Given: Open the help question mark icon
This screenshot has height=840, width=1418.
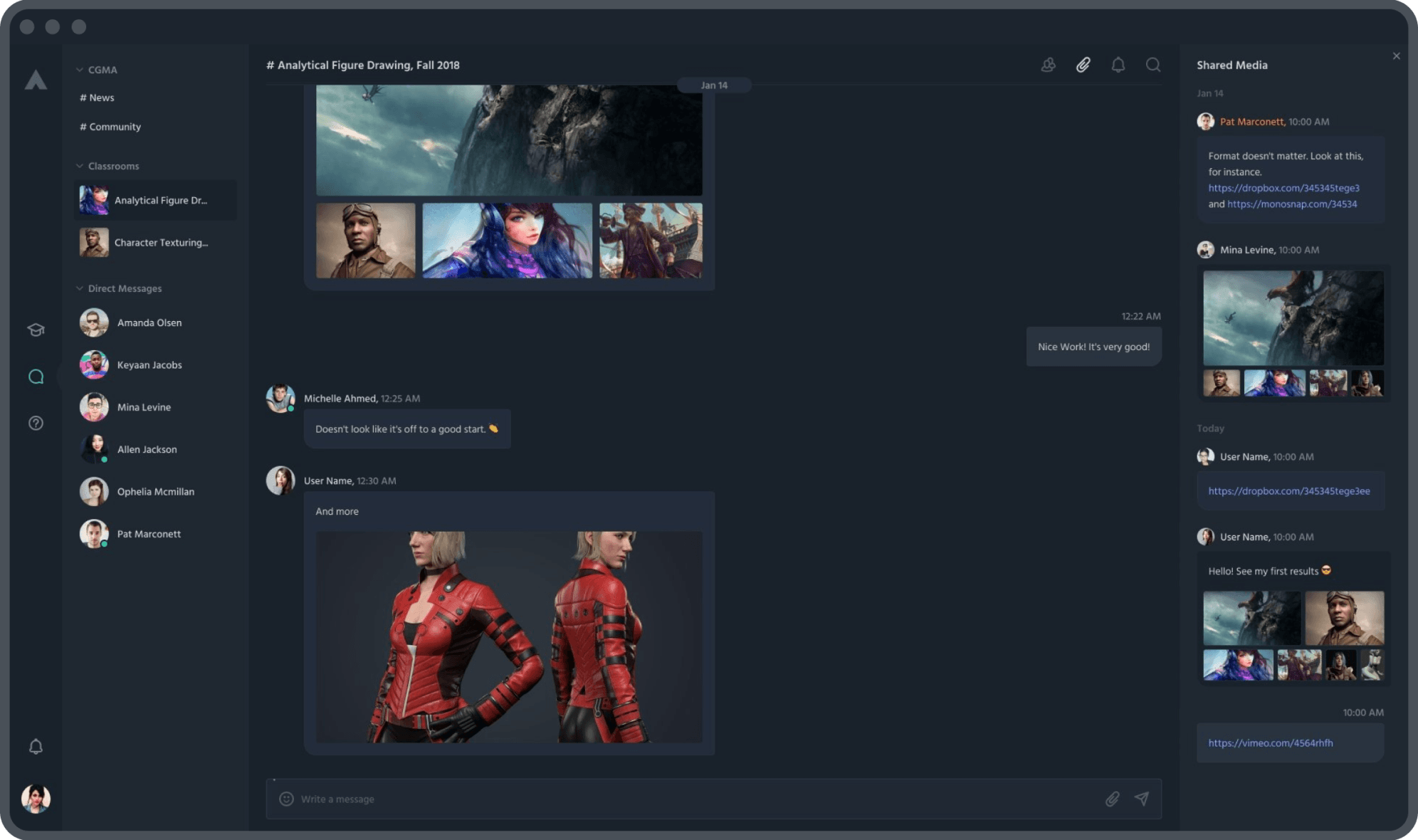Looking at the screenshot, I should [36, 423].
